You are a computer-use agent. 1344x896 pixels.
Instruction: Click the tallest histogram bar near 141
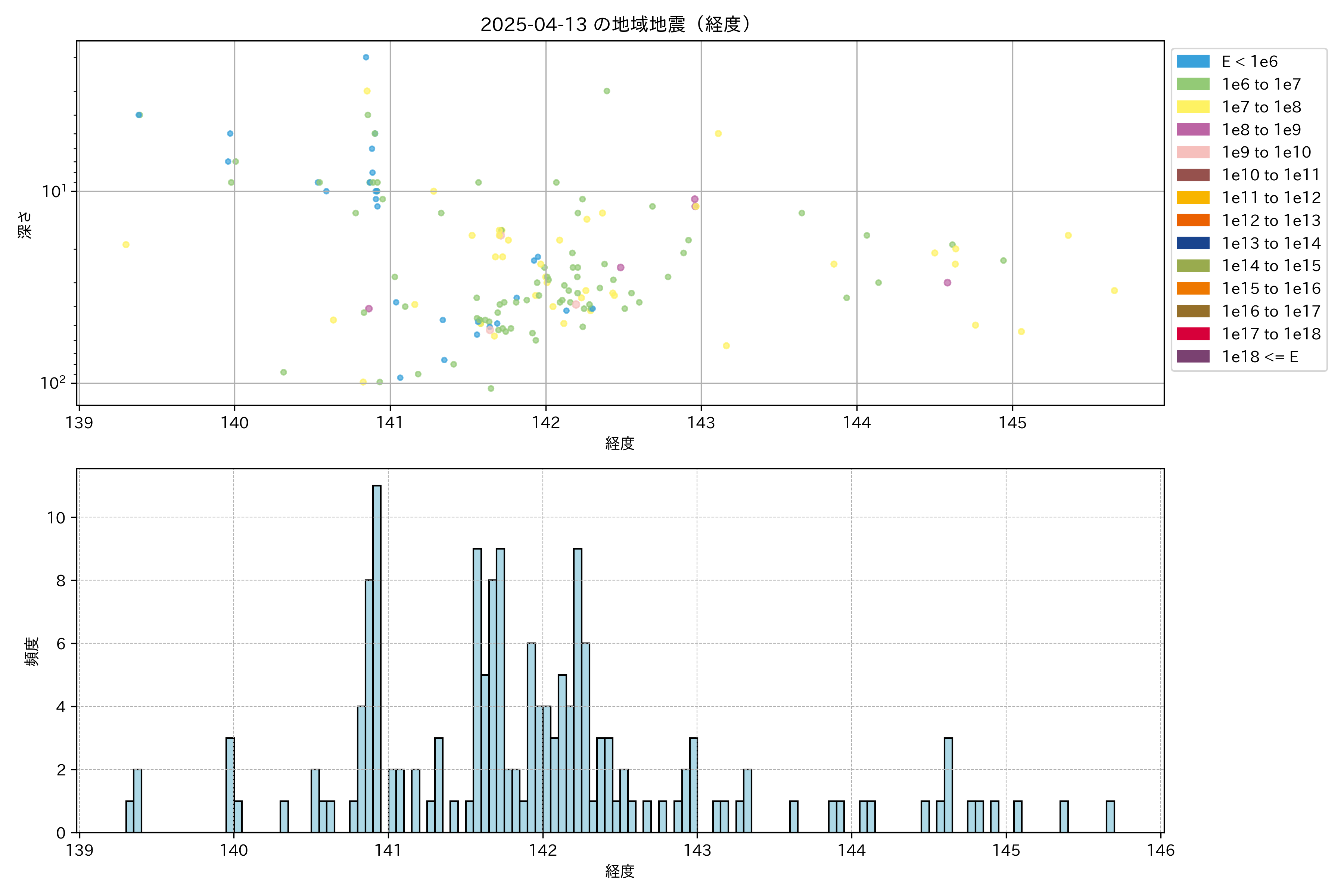click(377, 657)
